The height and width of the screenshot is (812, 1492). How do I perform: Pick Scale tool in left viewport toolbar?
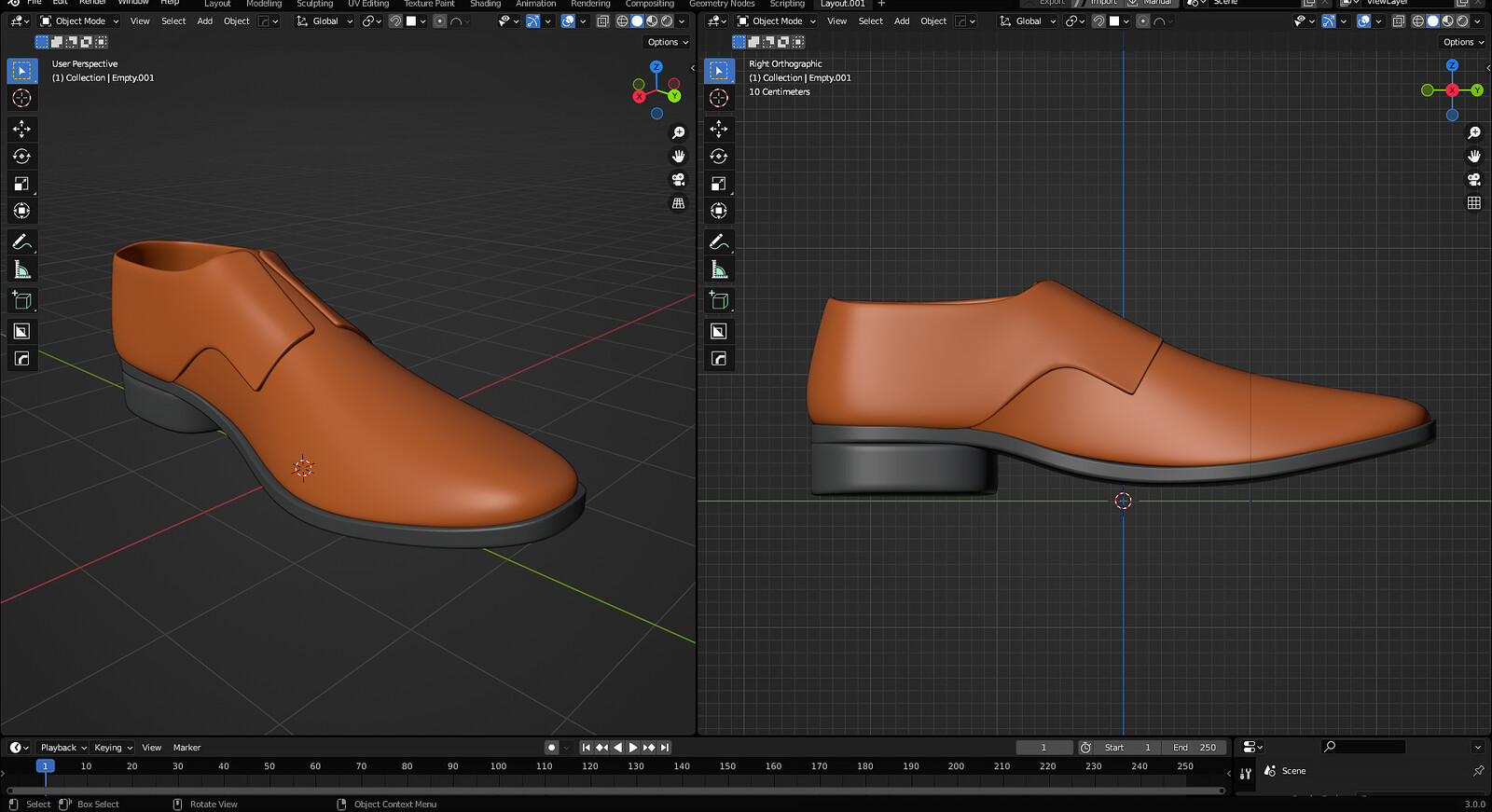tap(22, 184)
